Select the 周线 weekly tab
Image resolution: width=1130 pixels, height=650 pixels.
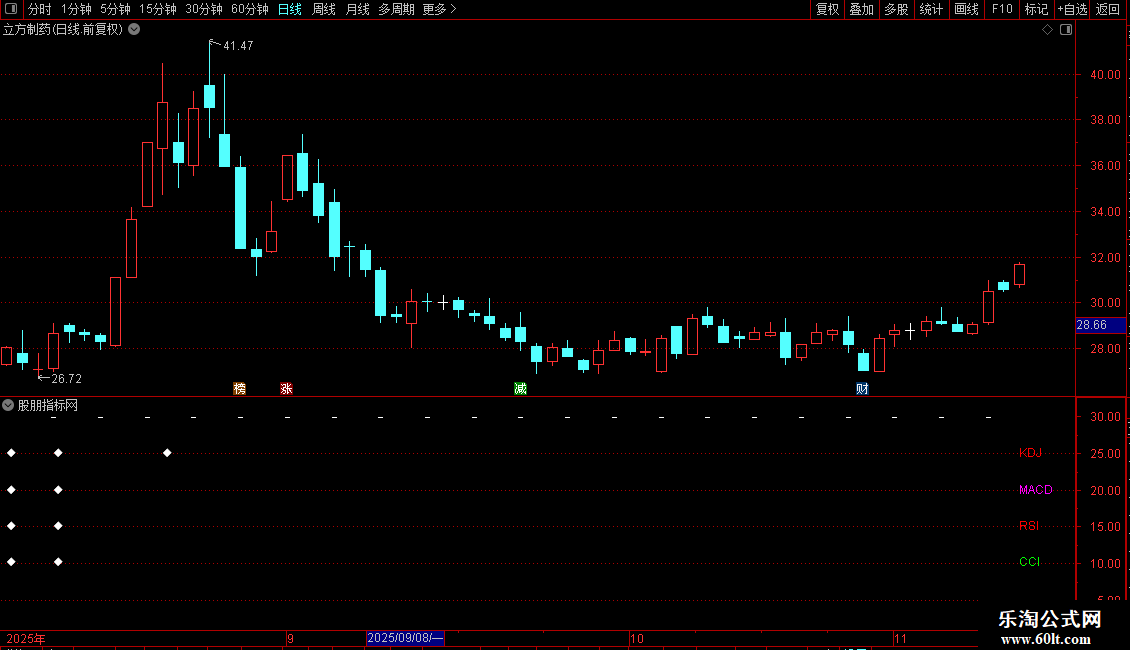coord(324,9)
